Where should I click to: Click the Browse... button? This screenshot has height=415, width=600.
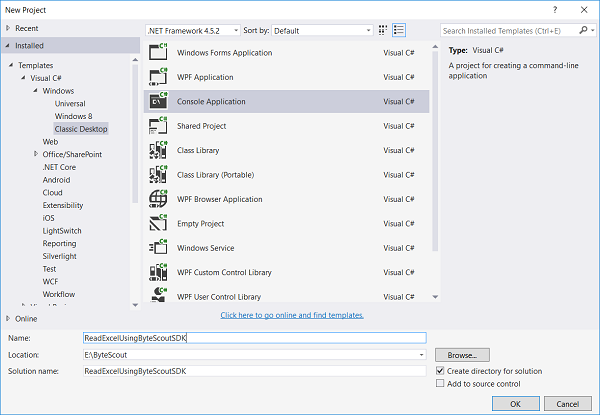tap(462, 355)
